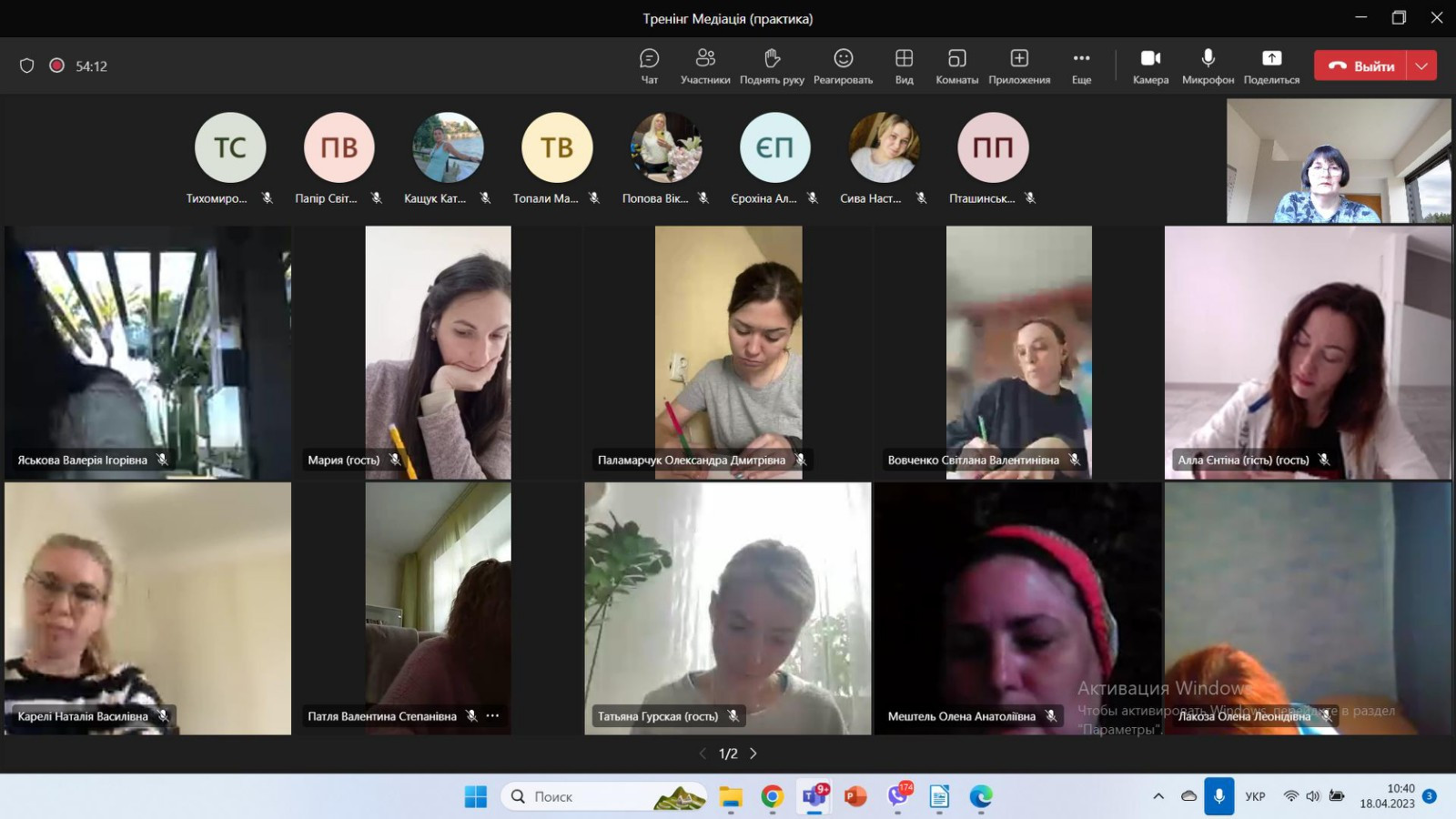Select the ПП Пташинськ... avatar
This screenshot has height=819, width=1456.
coord(993,147)
